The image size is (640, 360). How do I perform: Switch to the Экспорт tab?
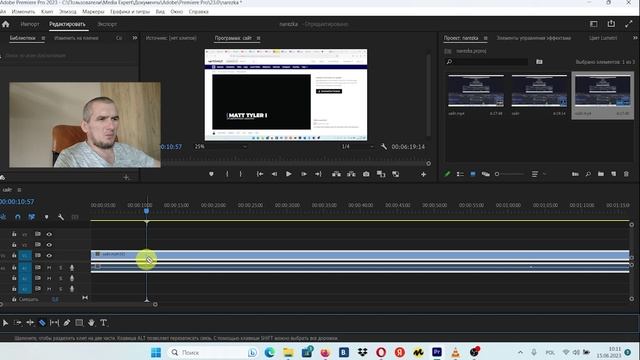coord(107,24)
